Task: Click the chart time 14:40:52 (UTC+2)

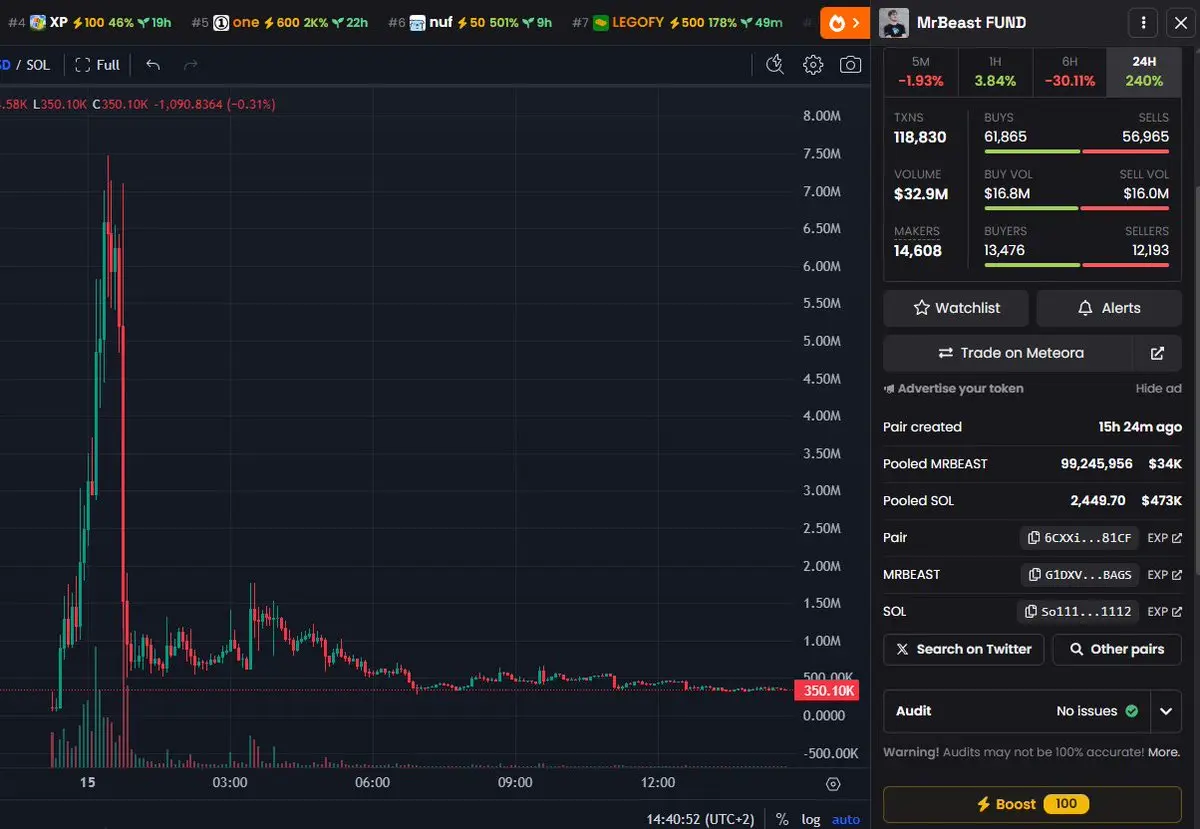Action: (x=700, y=819)
